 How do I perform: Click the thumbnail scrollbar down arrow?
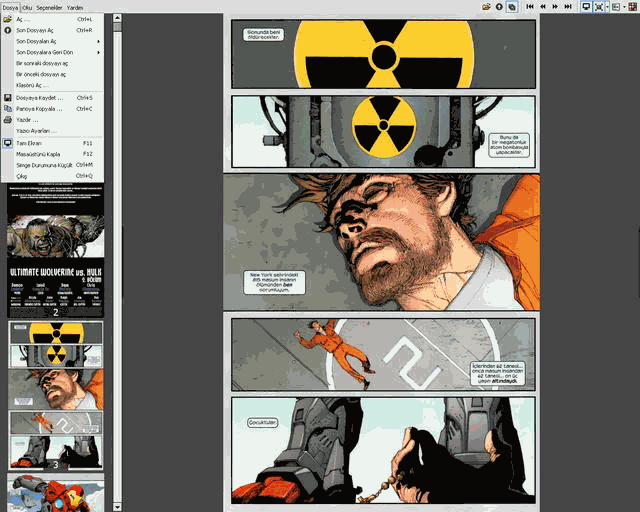117,507
